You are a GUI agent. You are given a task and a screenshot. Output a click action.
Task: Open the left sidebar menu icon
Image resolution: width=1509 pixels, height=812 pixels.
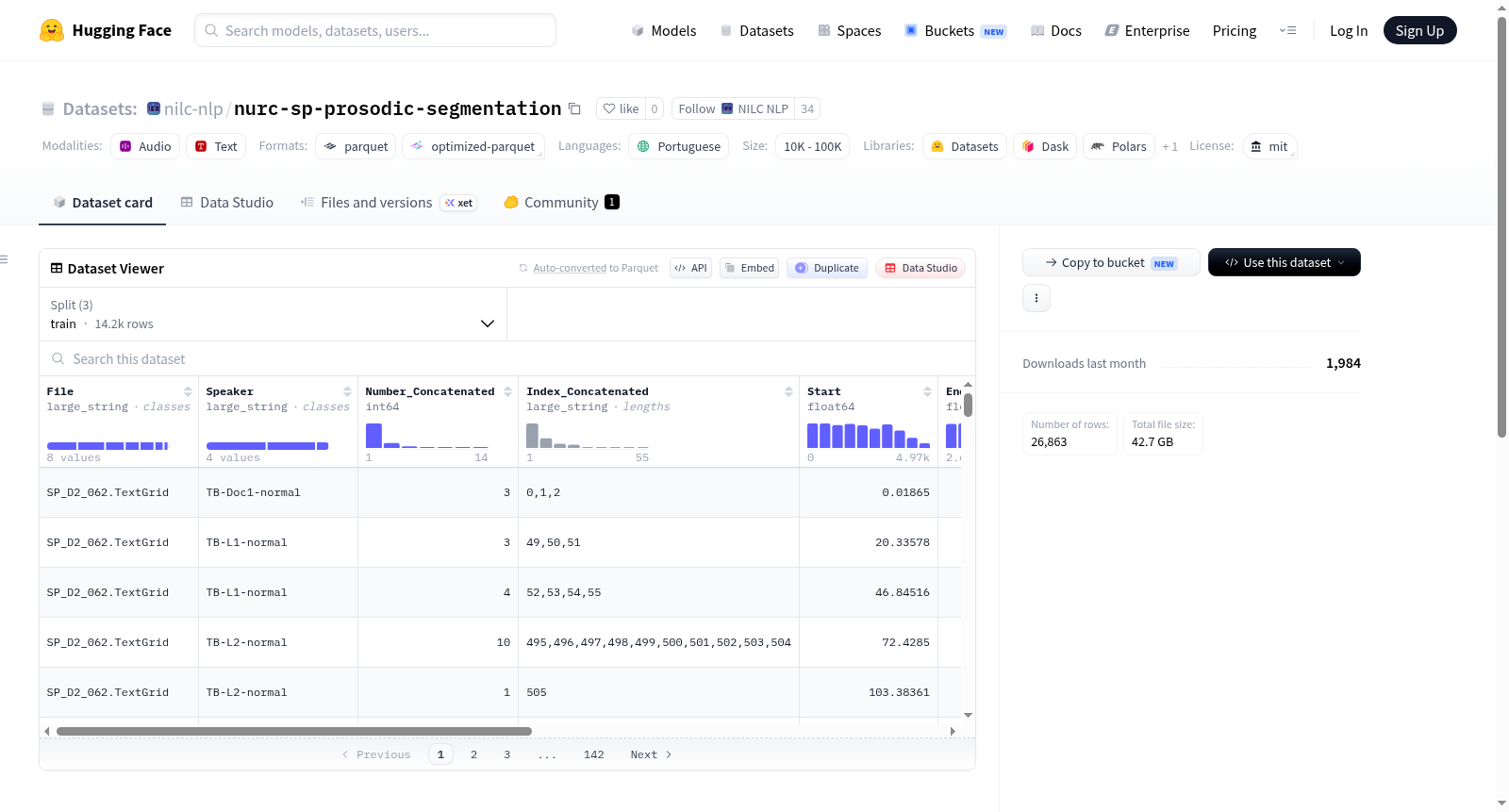[x=5, y=259]
